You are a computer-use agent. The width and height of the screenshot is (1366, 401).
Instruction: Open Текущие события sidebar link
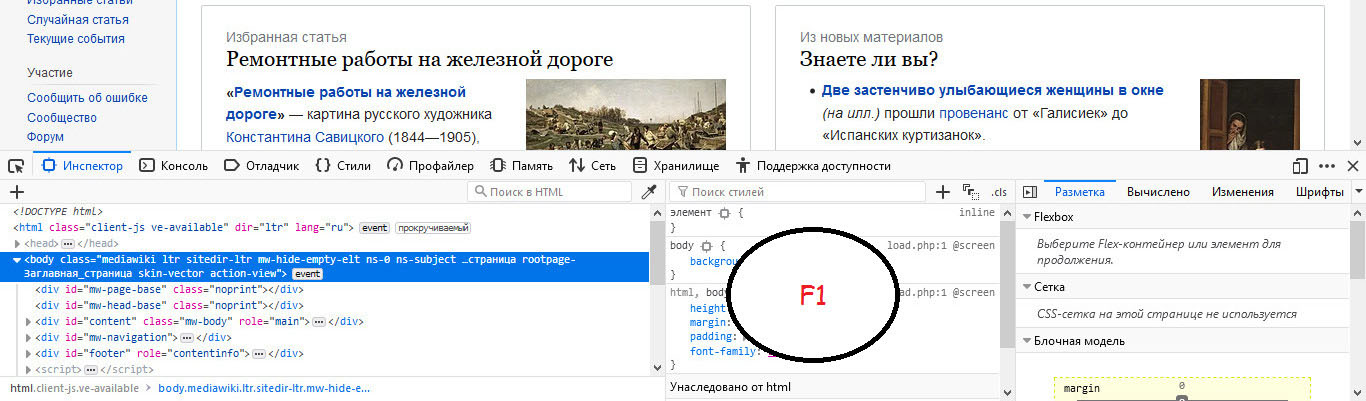click(76, 38)
